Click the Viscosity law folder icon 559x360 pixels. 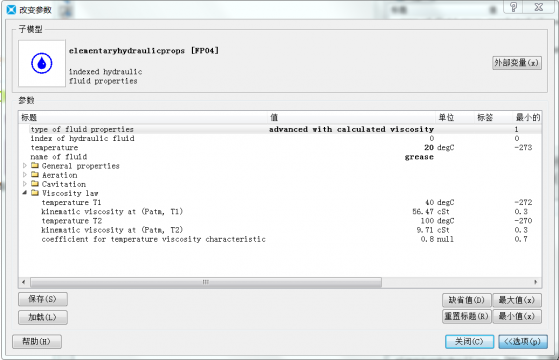[x=35, y=193]
